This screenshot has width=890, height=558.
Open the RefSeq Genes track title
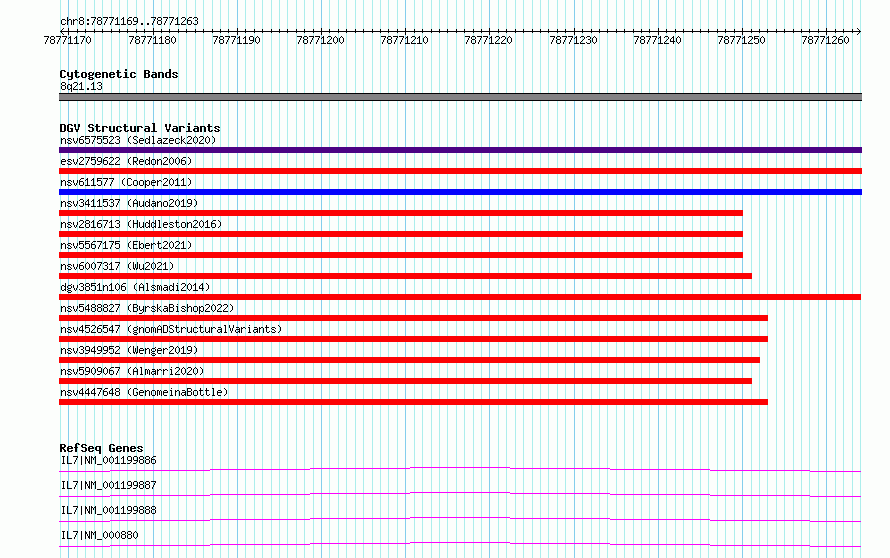[x=101, y=448]
